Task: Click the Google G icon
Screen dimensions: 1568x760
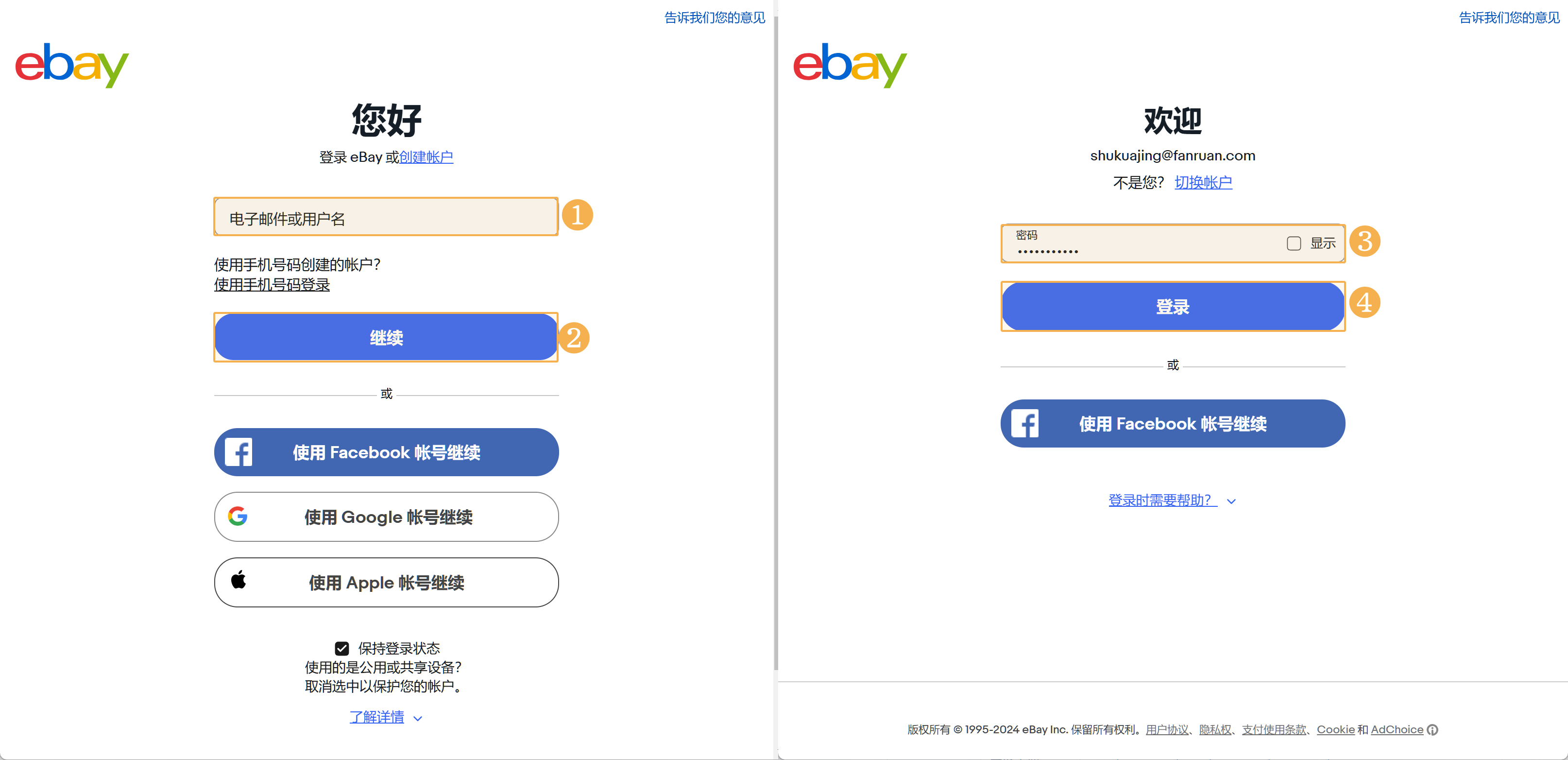Action: coord(238,516)
